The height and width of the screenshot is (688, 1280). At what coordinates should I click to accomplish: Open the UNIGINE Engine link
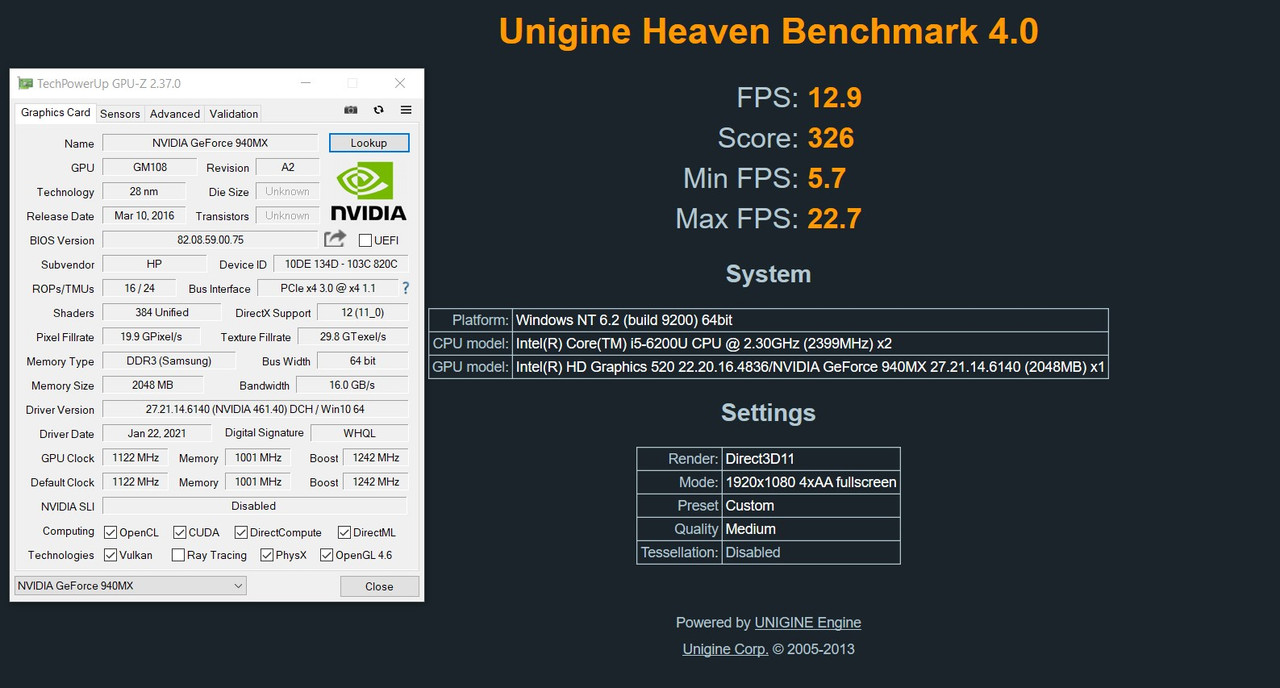808,622
